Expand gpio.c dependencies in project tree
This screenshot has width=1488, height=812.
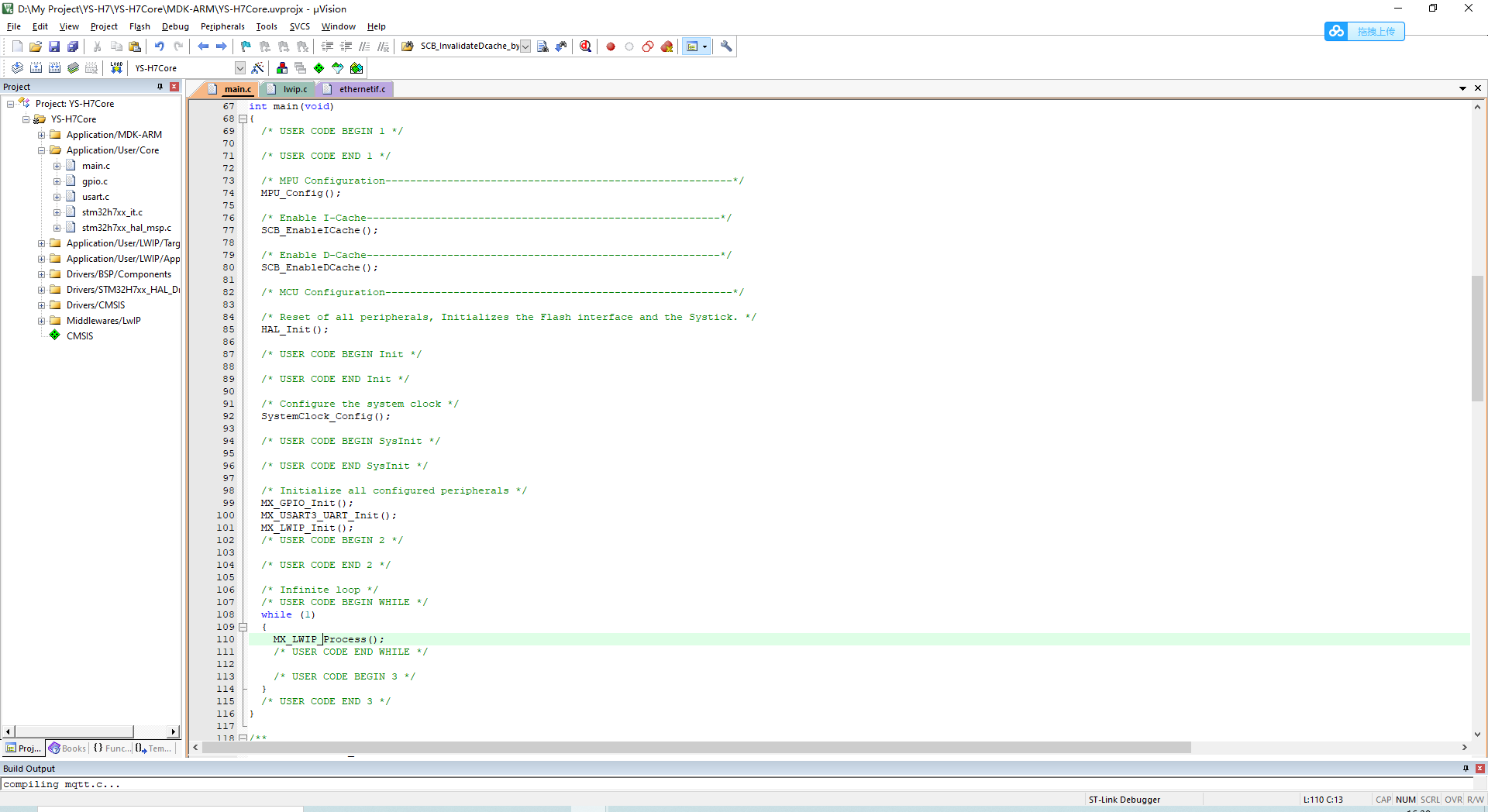pos(57,181)
